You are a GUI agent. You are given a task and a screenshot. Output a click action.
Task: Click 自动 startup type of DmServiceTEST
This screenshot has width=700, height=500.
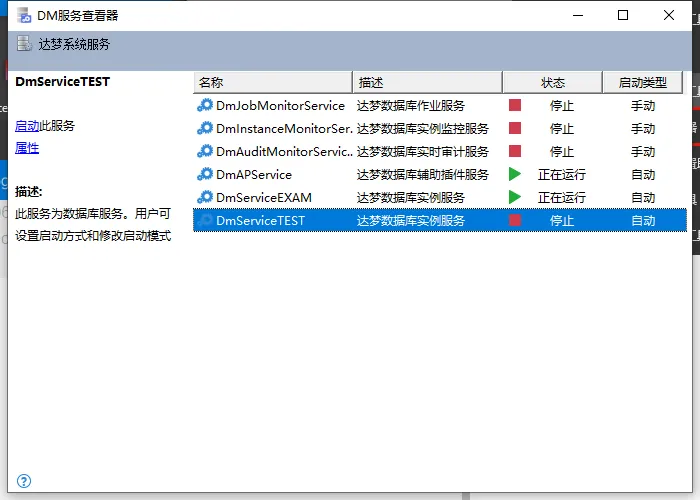(x=643, y=221)
